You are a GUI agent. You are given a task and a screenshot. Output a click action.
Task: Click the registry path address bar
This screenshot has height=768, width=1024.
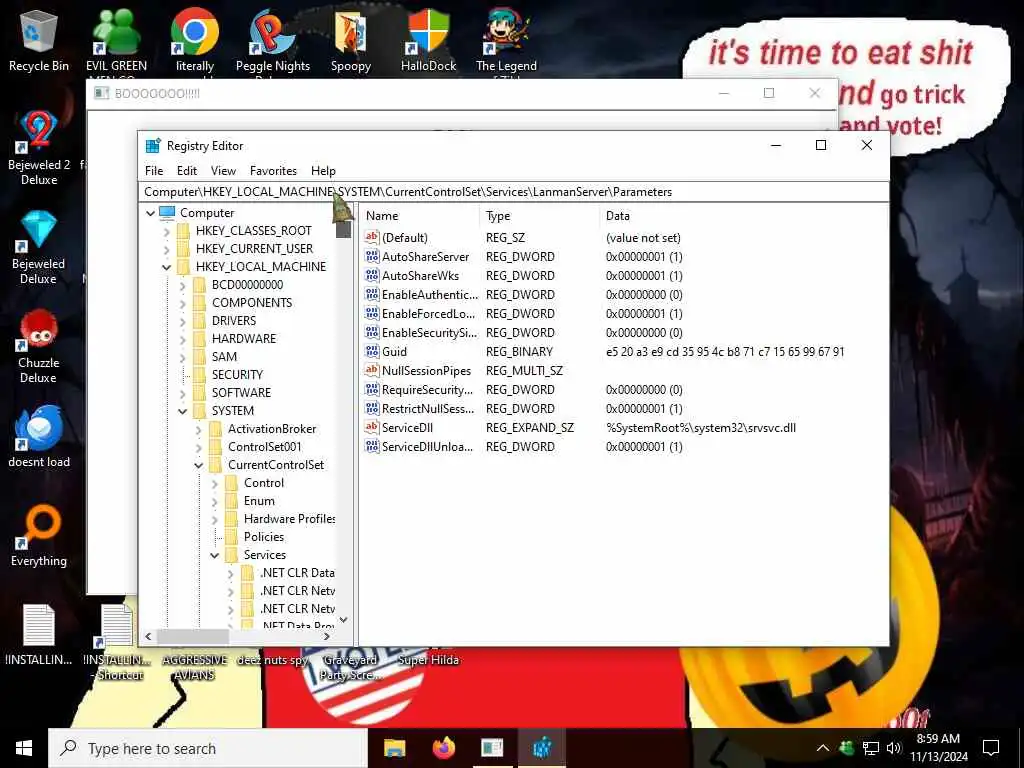tap(513, 192)
